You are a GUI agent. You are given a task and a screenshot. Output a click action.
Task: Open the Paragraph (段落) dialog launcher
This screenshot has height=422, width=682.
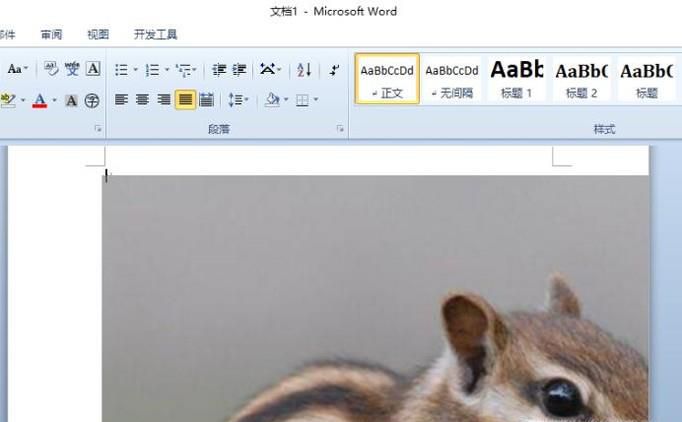pos(340,129)
